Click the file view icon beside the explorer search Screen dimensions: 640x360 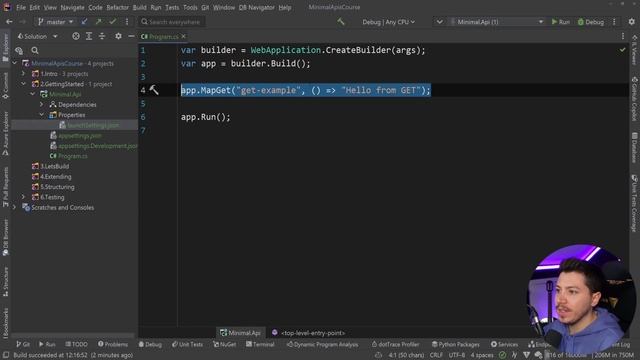tap(19, 51)
